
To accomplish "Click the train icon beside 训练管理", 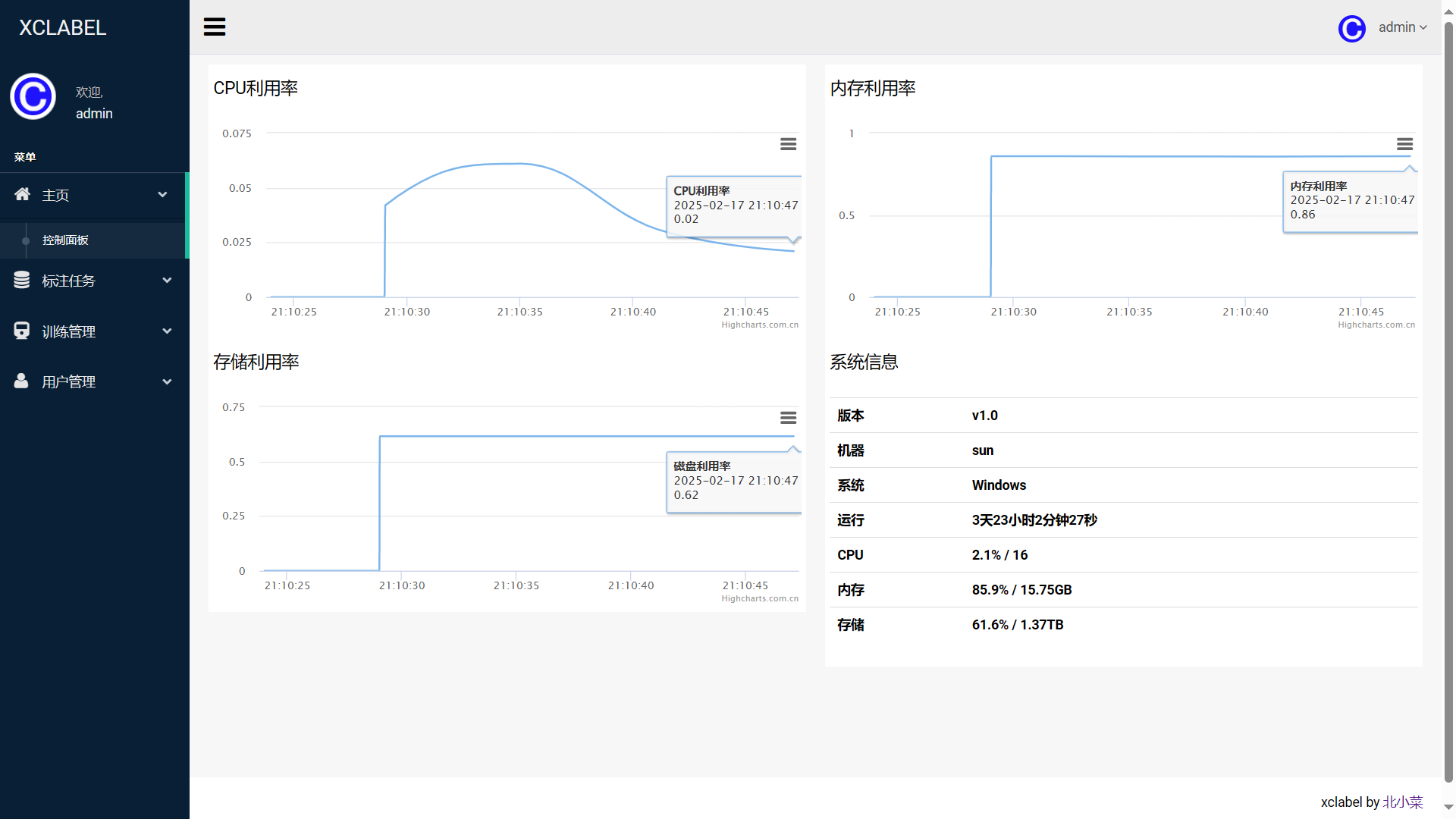I will pyautogui.click(x=22, y=331).
